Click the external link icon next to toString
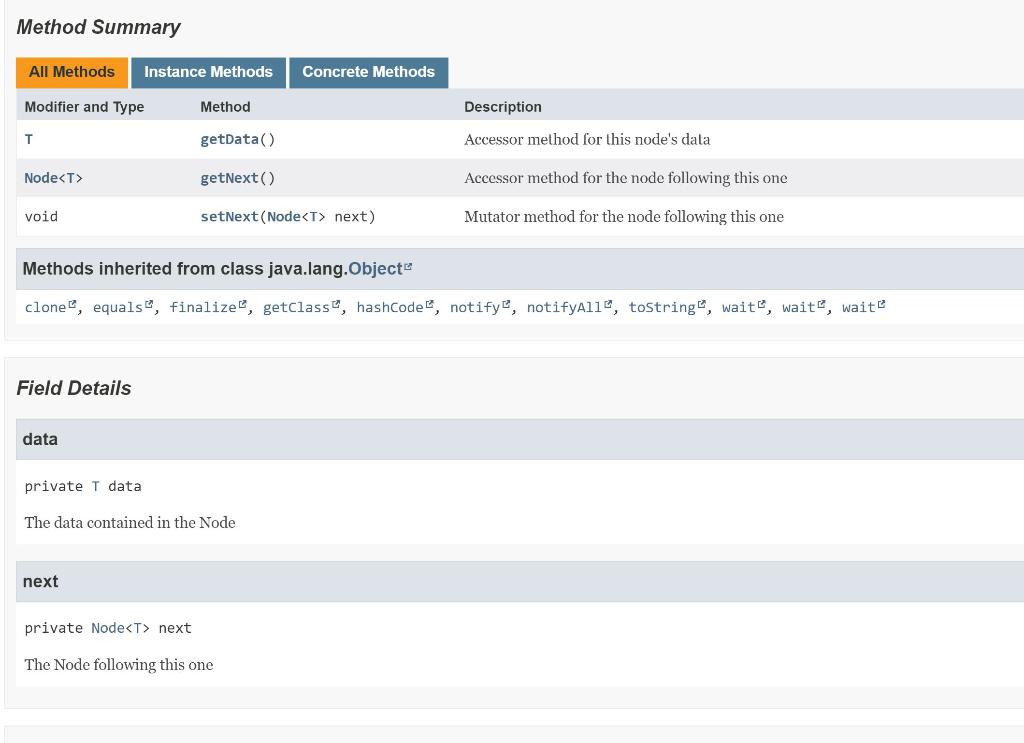Viewport: 1024px width, 743px height. coord(700,302)
